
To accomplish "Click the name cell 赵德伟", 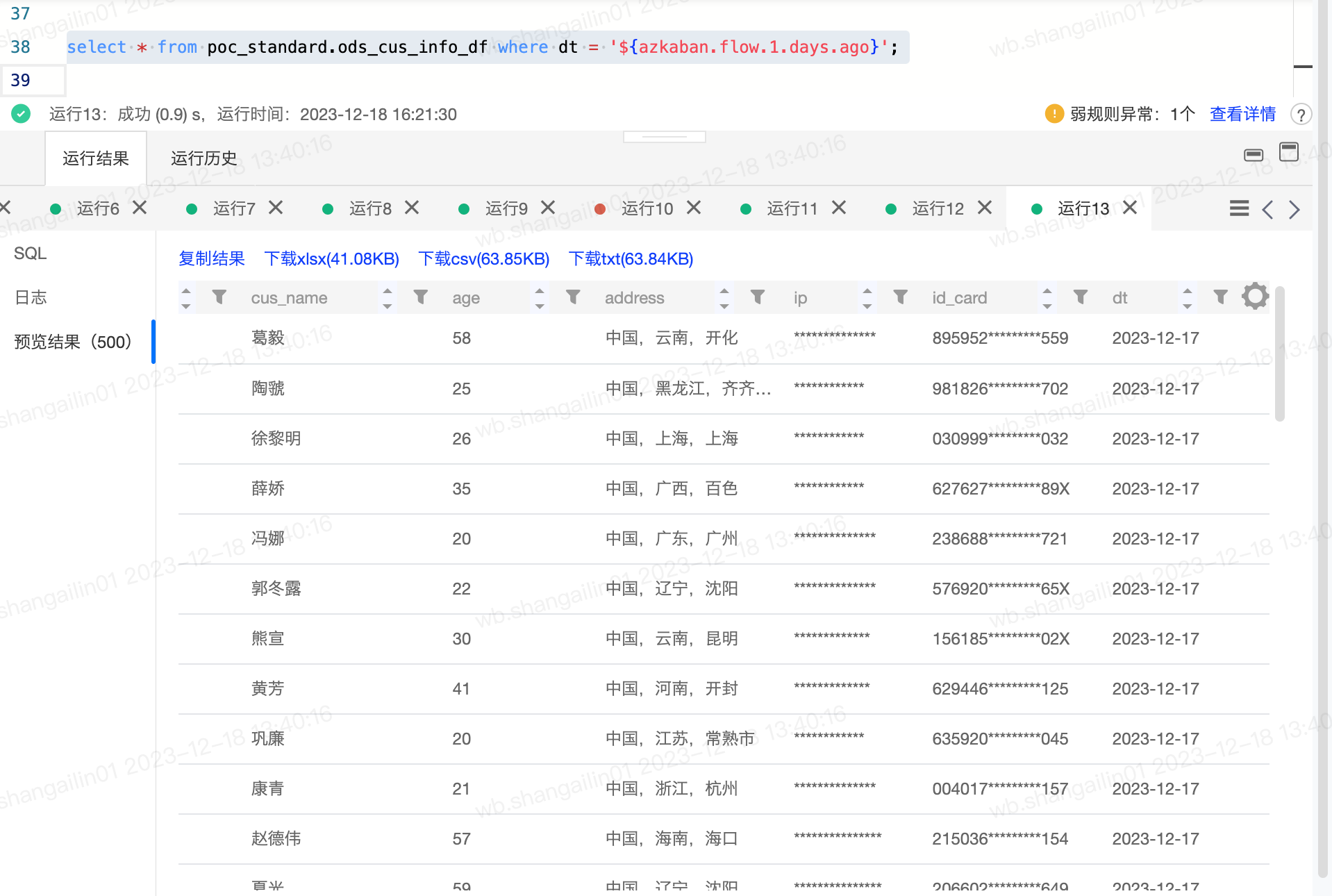I will coord(276,838).
